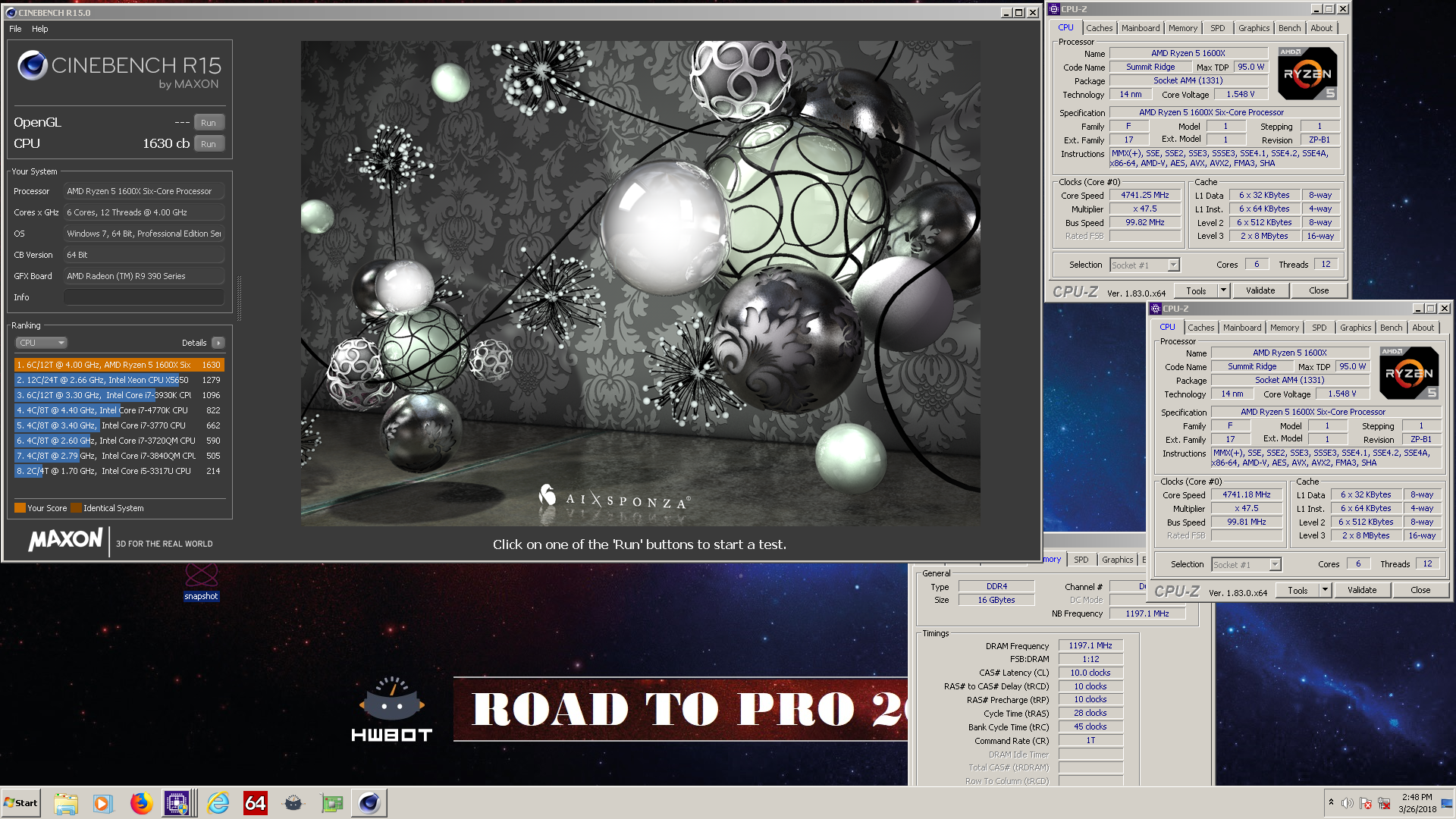Open Socket #1 selection dropdown in upper CPU-Z
This screenshot has width=1456, height=819.
(x=1145, y=265)
